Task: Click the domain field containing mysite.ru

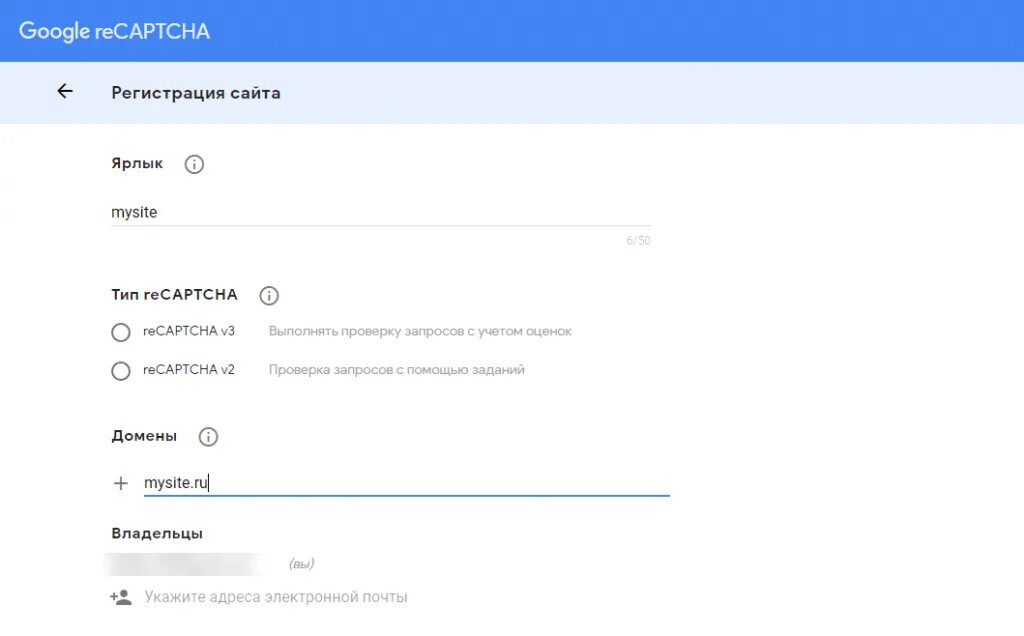Action: point(406,484)
